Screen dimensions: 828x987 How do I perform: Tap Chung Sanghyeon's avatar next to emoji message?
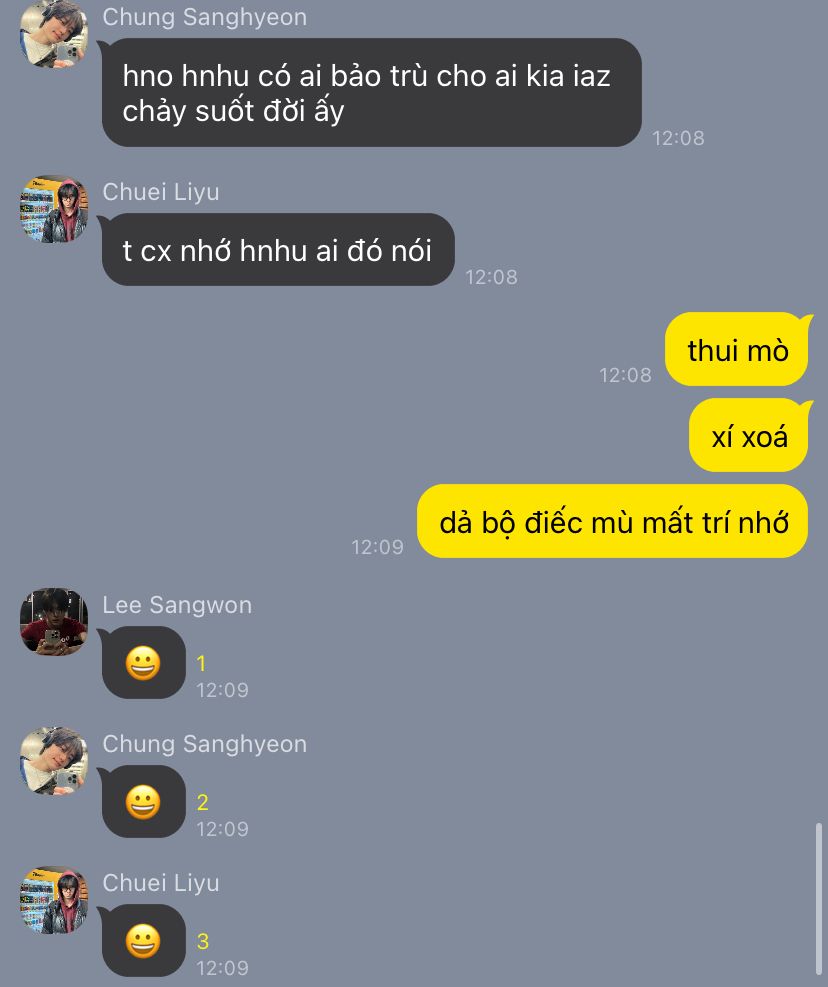(54, 760)
